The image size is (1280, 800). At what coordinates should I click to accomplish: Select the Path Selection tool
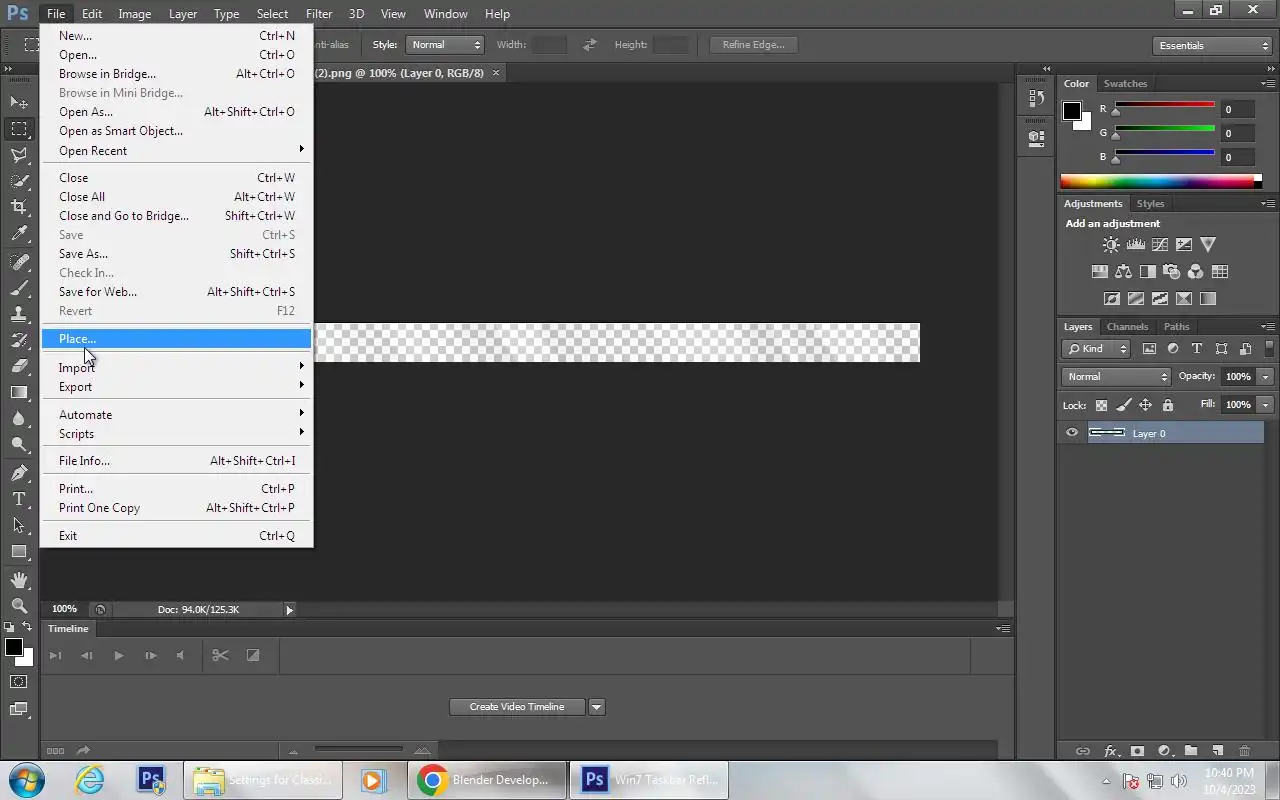point(19,524)
